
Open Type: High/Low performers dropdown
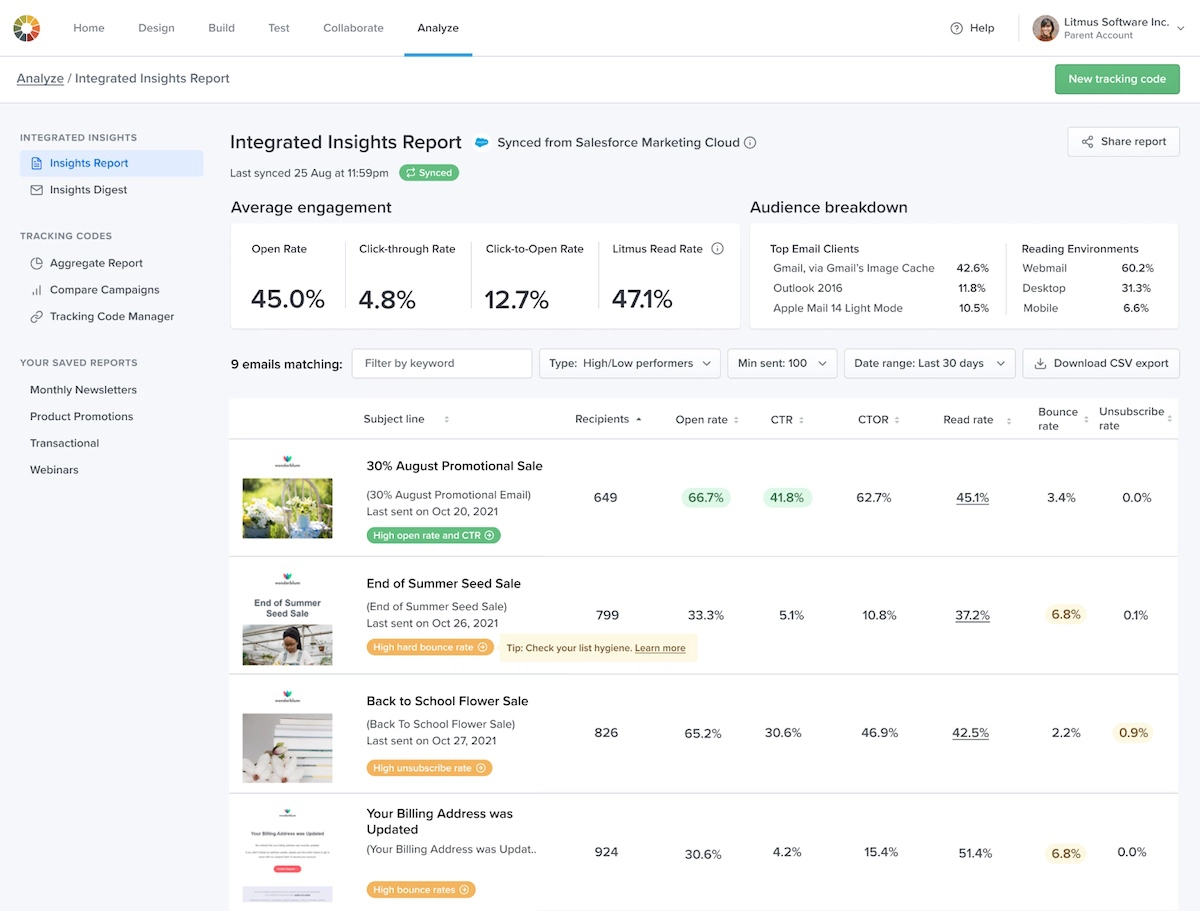pos(630,364)
